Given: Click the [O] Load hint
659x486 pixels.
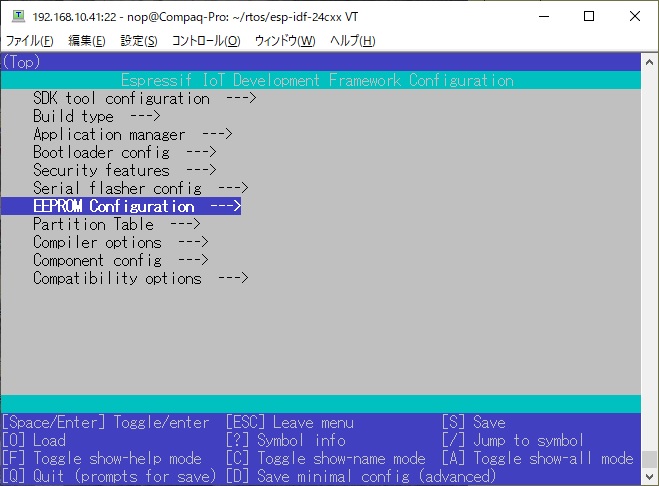Looking at the screenshot, I should tap(34, 441).
